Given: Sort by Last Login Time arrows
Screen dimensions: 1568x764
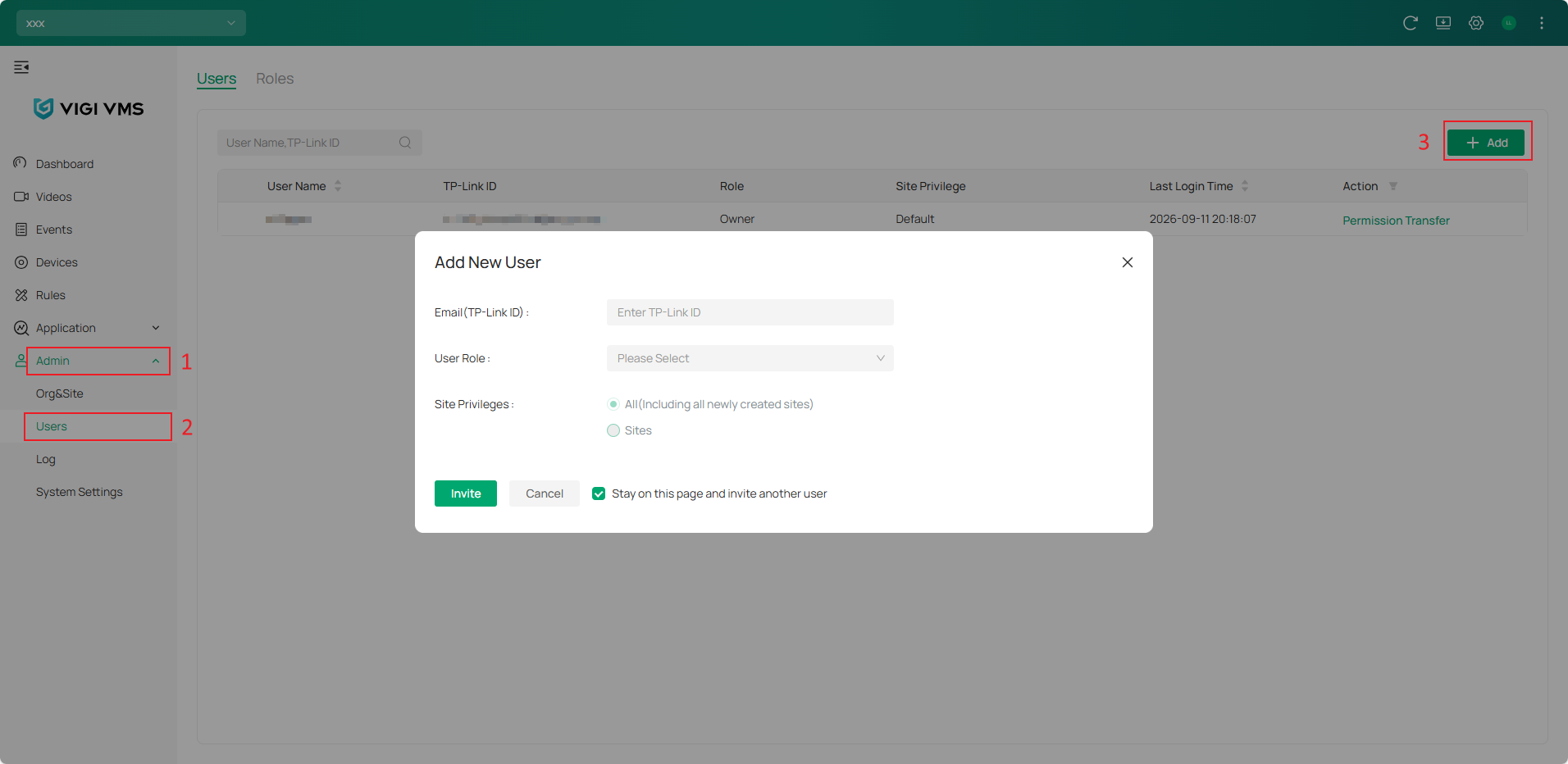Looking at the screenshot, I should tap(1245, 186).
